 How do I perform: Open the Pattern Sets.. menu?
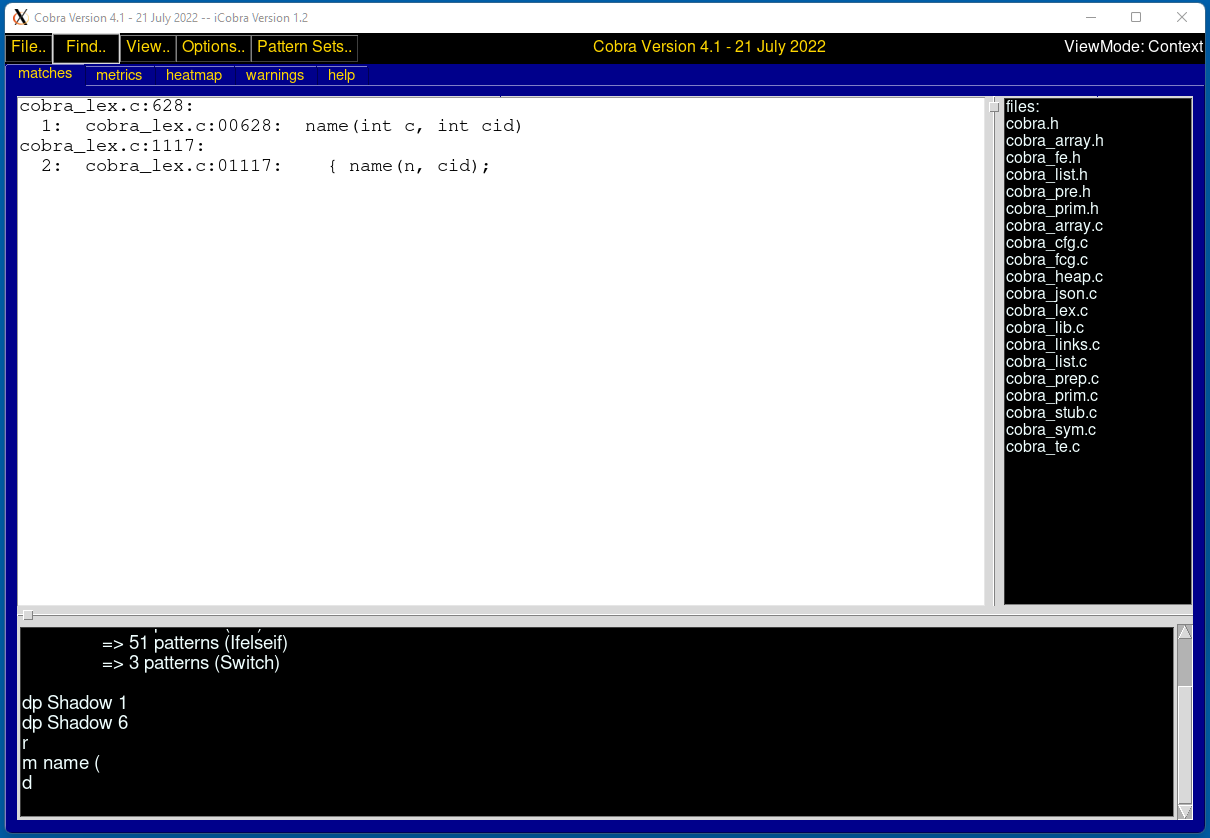(304, 47)
